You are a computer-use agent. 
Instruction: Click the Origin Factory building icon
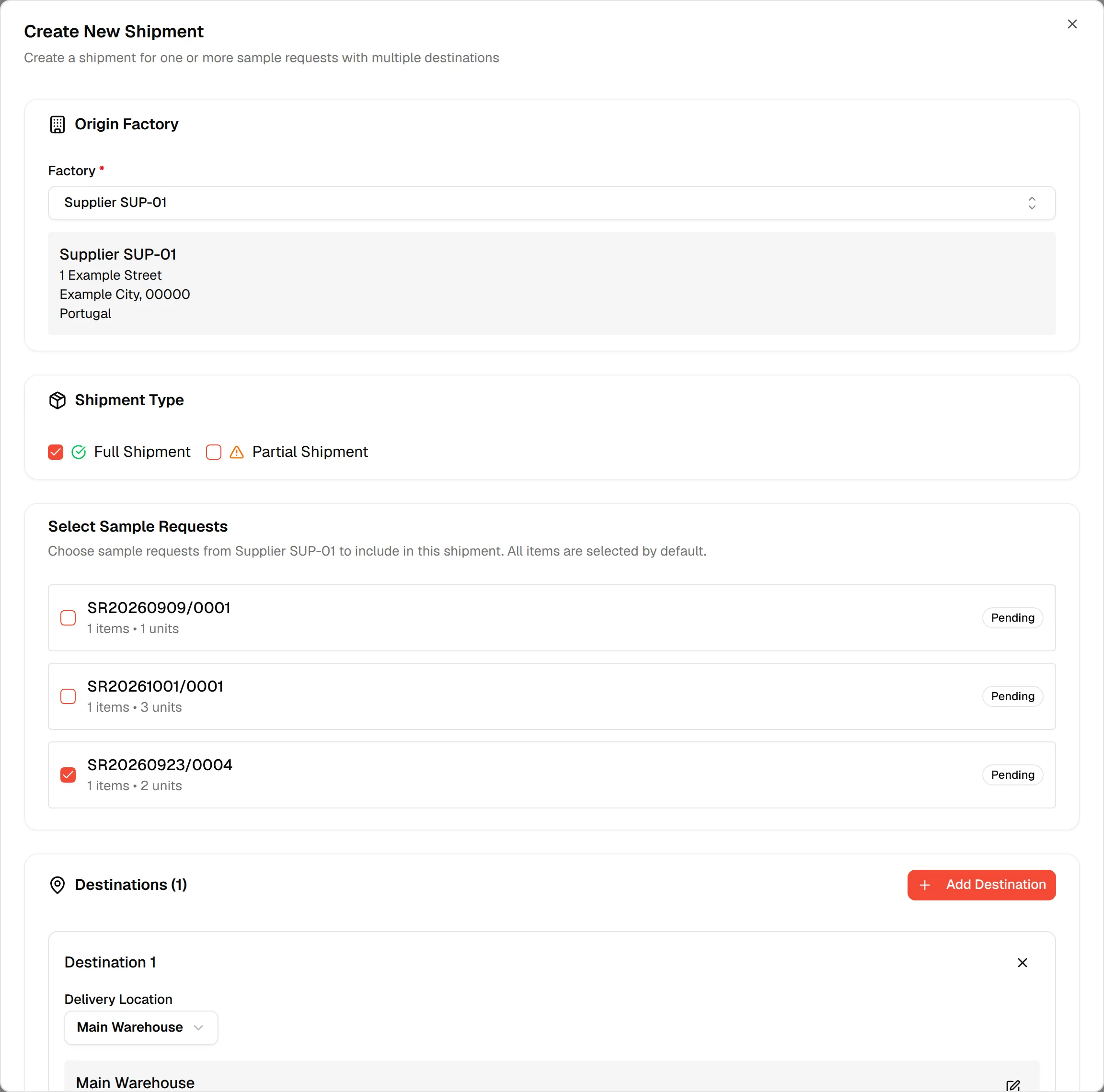57,125
